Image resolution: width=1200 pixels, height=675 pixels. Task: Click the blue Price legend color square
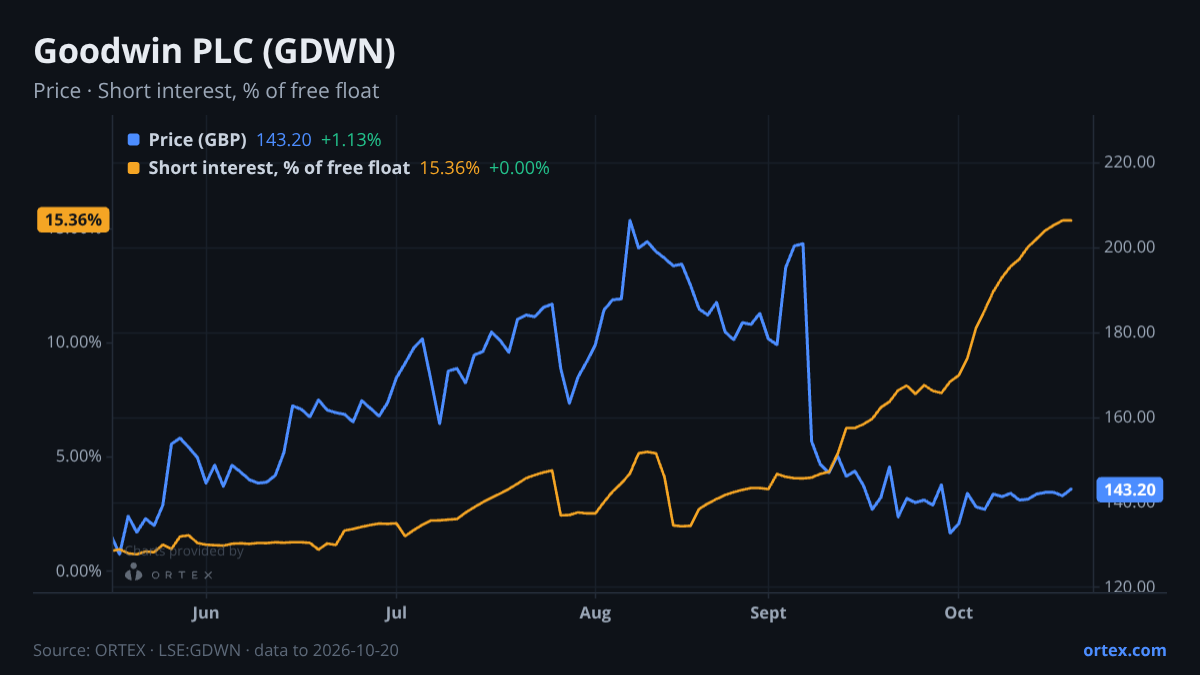click(x=134, y=139)
